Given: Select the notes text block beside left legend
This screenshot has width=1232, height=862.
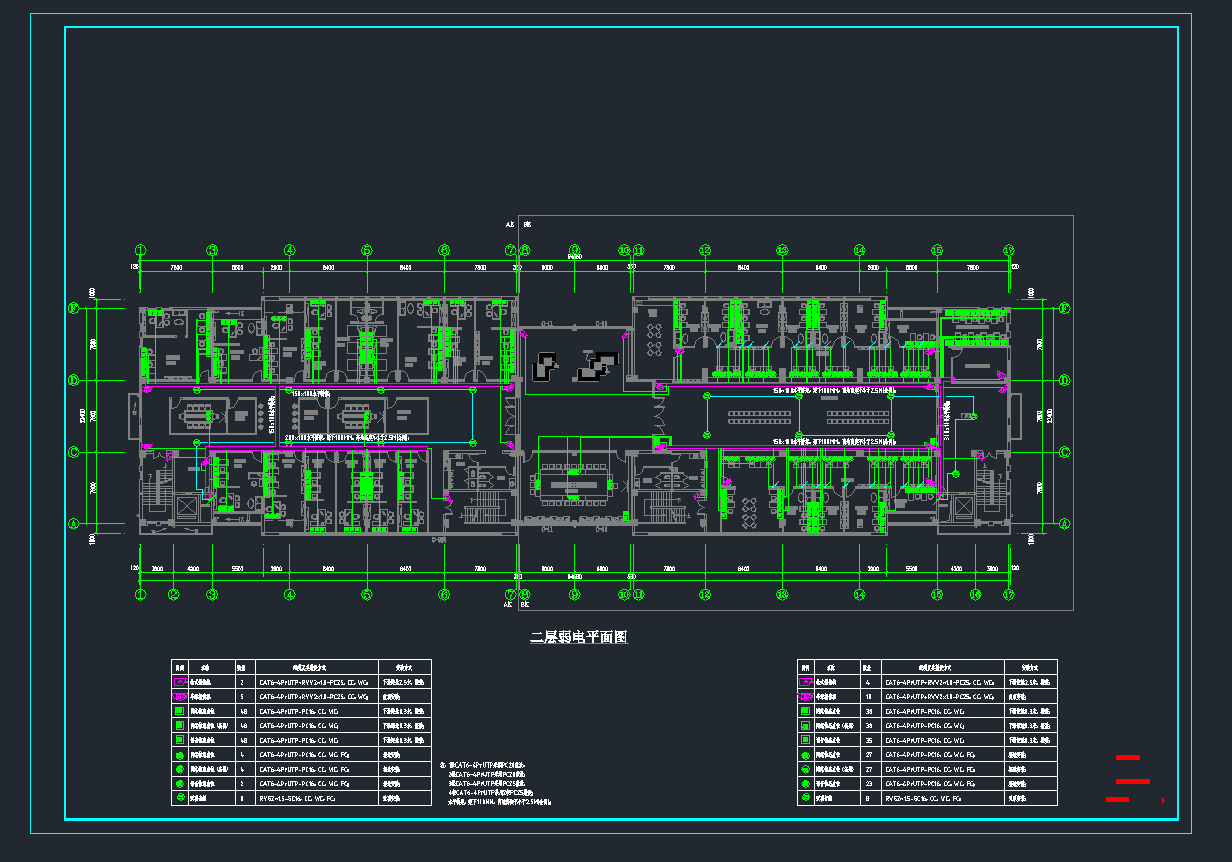Looking at the screenshot, I should pyautogui.click(x=495, y=783).
